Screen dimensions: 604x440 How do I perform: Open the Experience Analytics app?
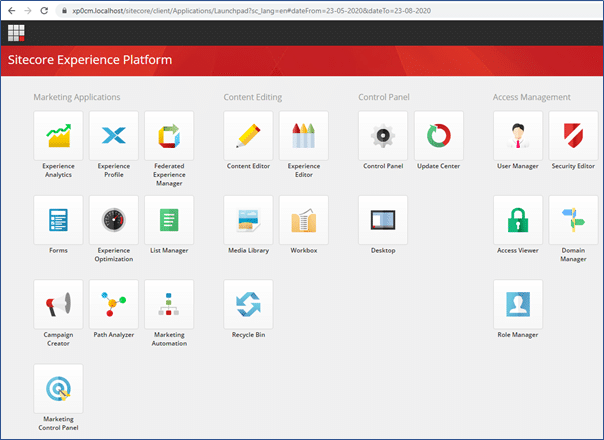[58, 136]
